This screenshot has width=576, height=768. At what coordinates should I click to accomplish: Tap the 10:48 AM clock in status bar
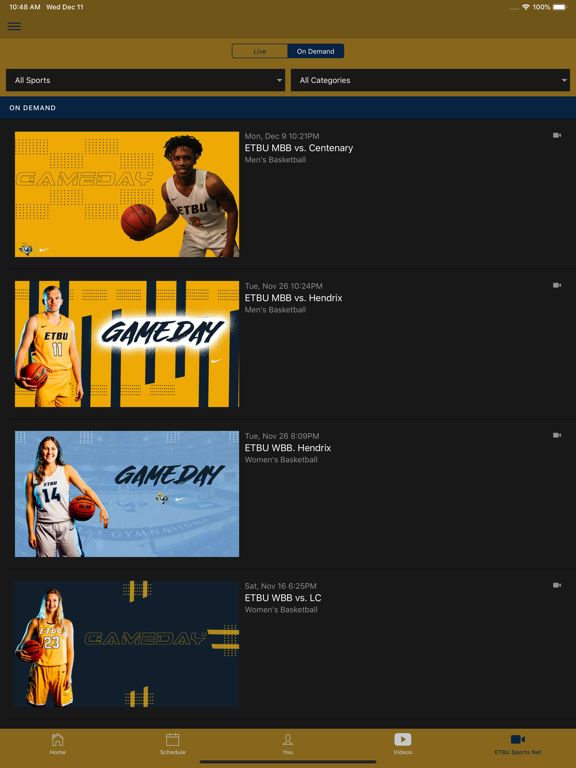(x=24, y=7)
